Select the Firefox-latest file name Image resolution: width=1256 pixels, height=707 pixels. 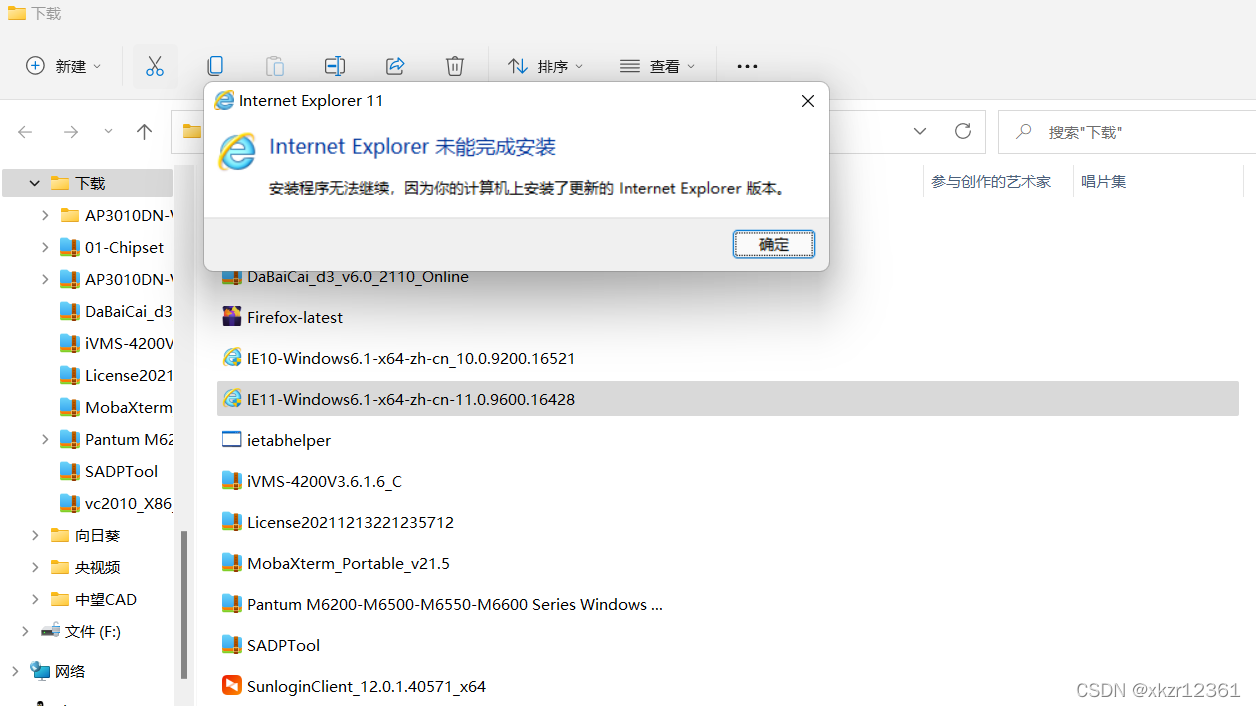pyautogui.click(x=295, y=317)
